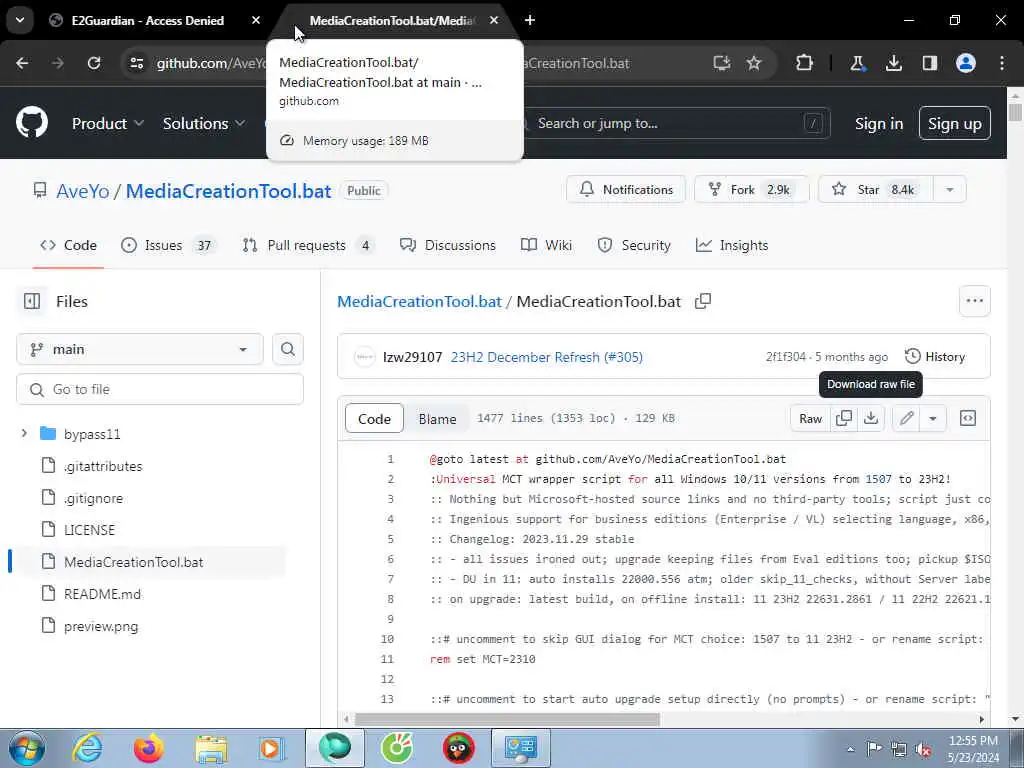Click the Sign in link

click(x=879, y=123)
